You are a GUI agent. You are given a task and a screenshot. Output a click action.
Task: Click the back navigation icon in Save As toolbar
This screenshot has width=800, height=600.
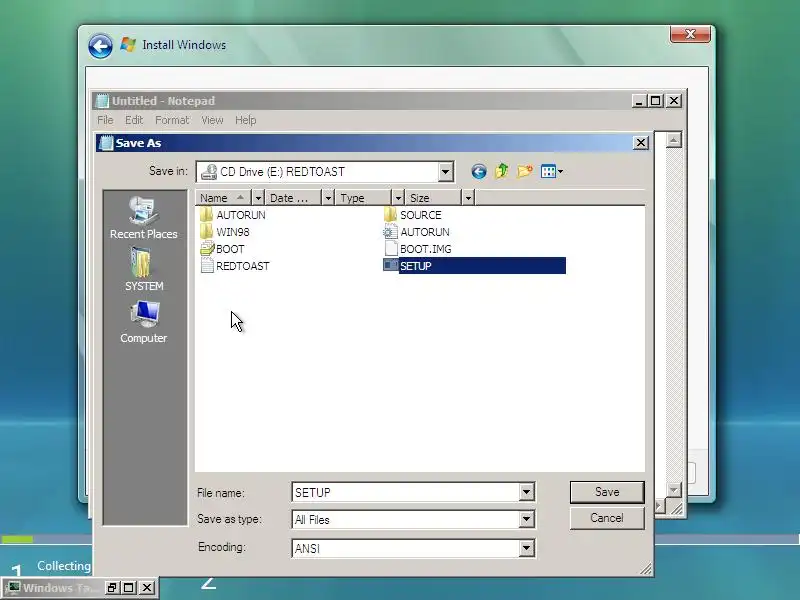479,171
